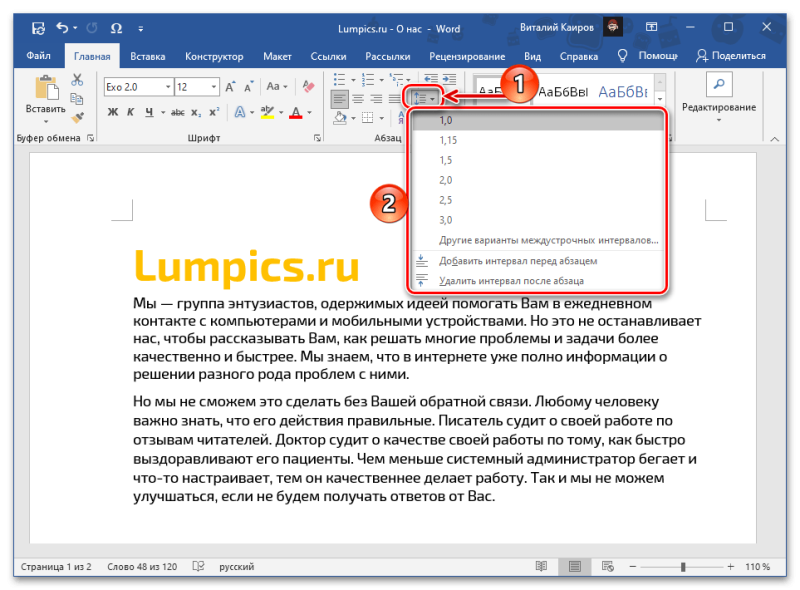Apply the Text Effects outlined A
The width and height of the screenshot is (800, 590).
point(240,112)
